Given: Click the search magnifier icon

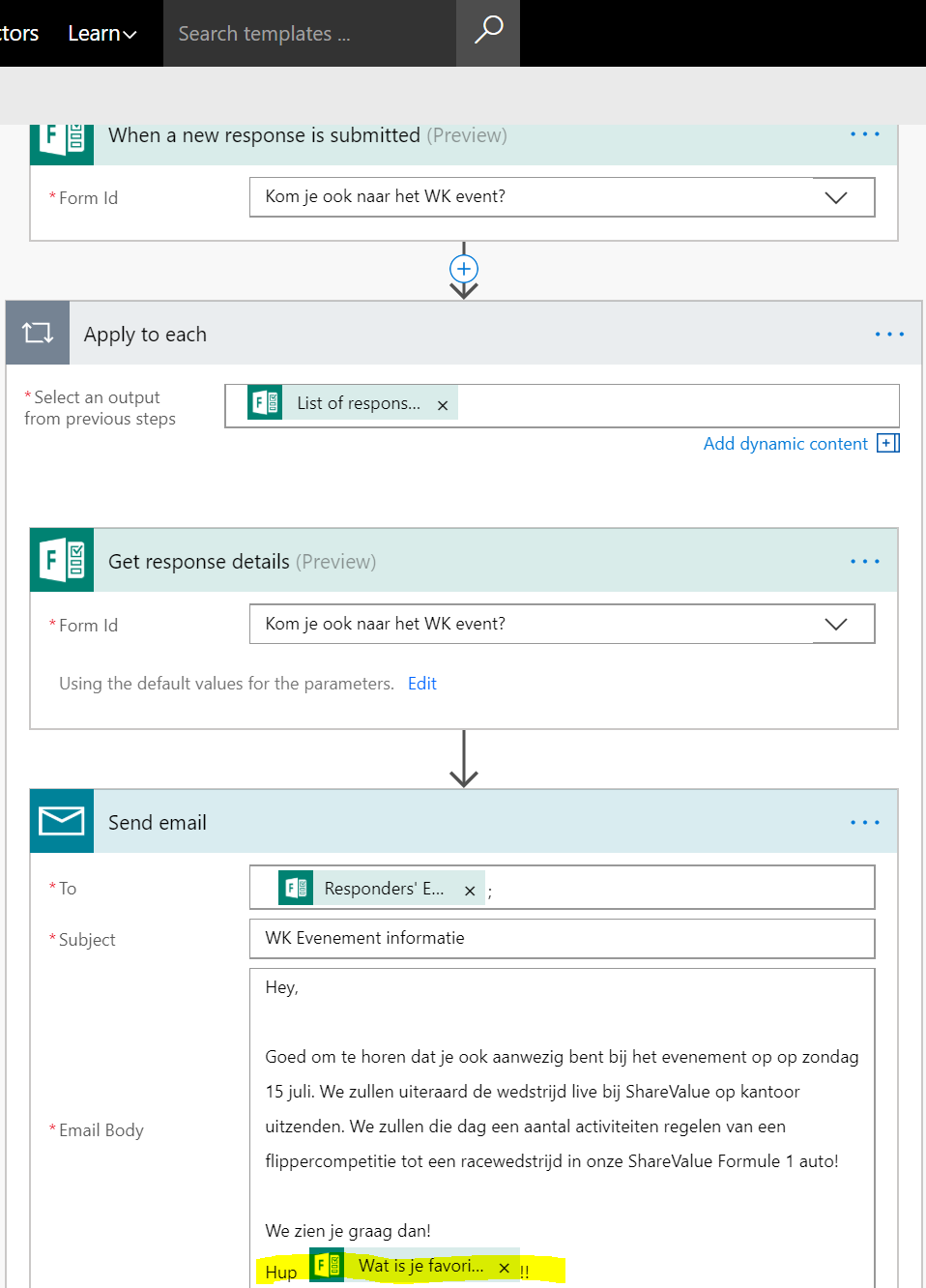Looking at the screenshot, I should [x=488, y=31].
